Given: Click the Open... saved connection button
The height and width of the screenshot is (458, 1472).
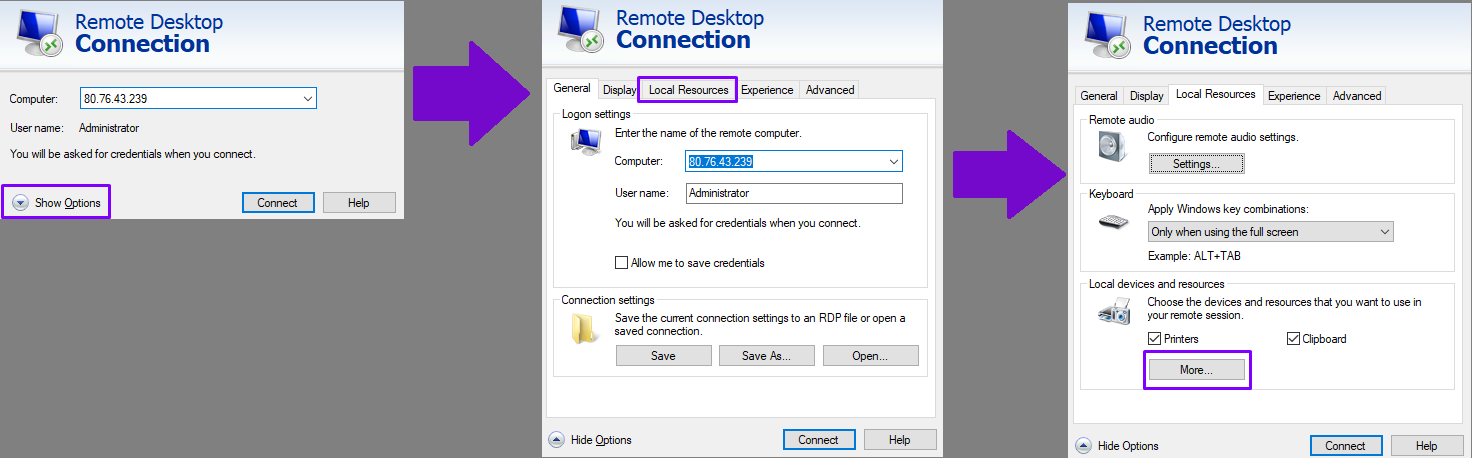Looking at the screenshot, I should click(x=870, y=355).
